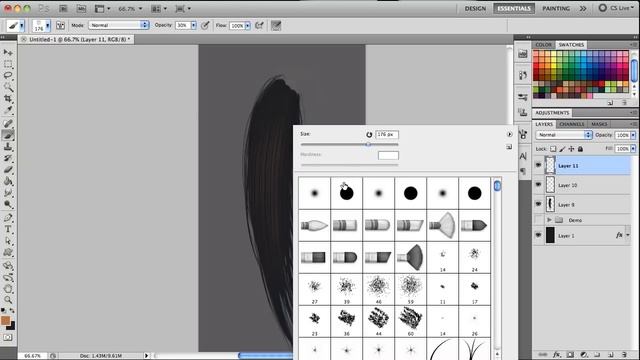Select the 59 spatter brush preset
Viewport: 640px width, 360px height.
click(410, 289)
